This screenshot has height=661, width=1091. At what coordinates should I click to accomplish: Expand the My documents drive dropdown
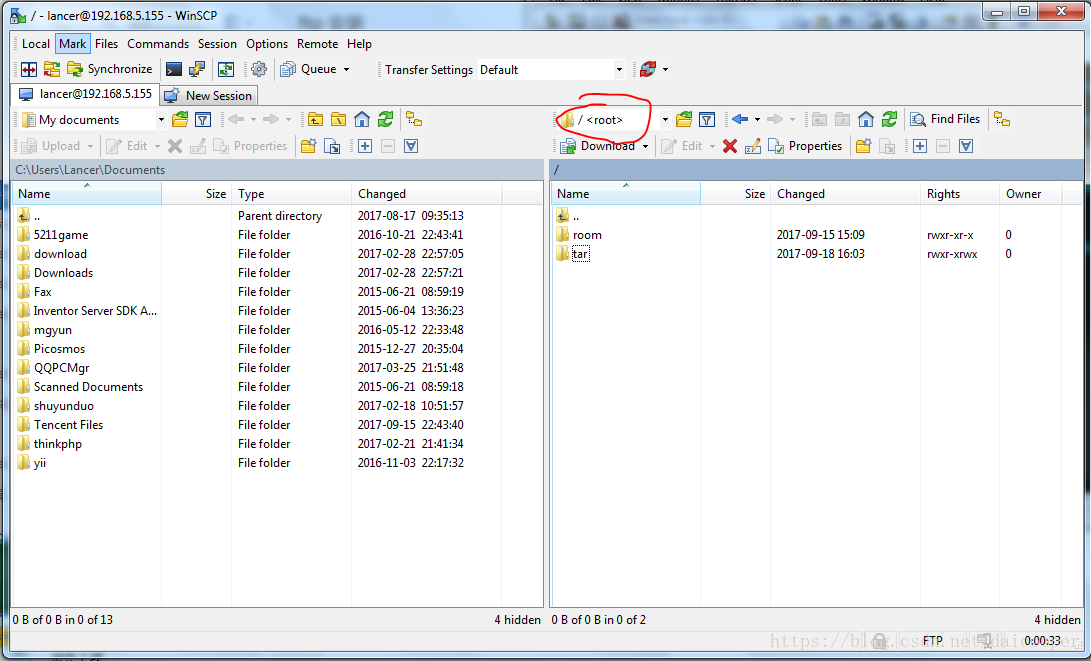tap(161, 120)
